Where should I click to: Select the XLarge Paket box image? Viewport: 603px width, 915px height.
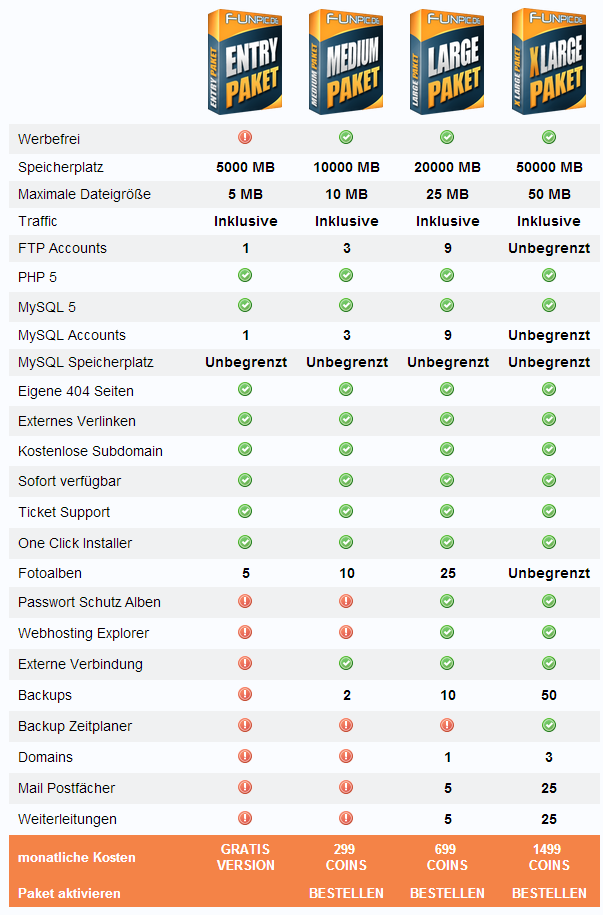[548, 62]
